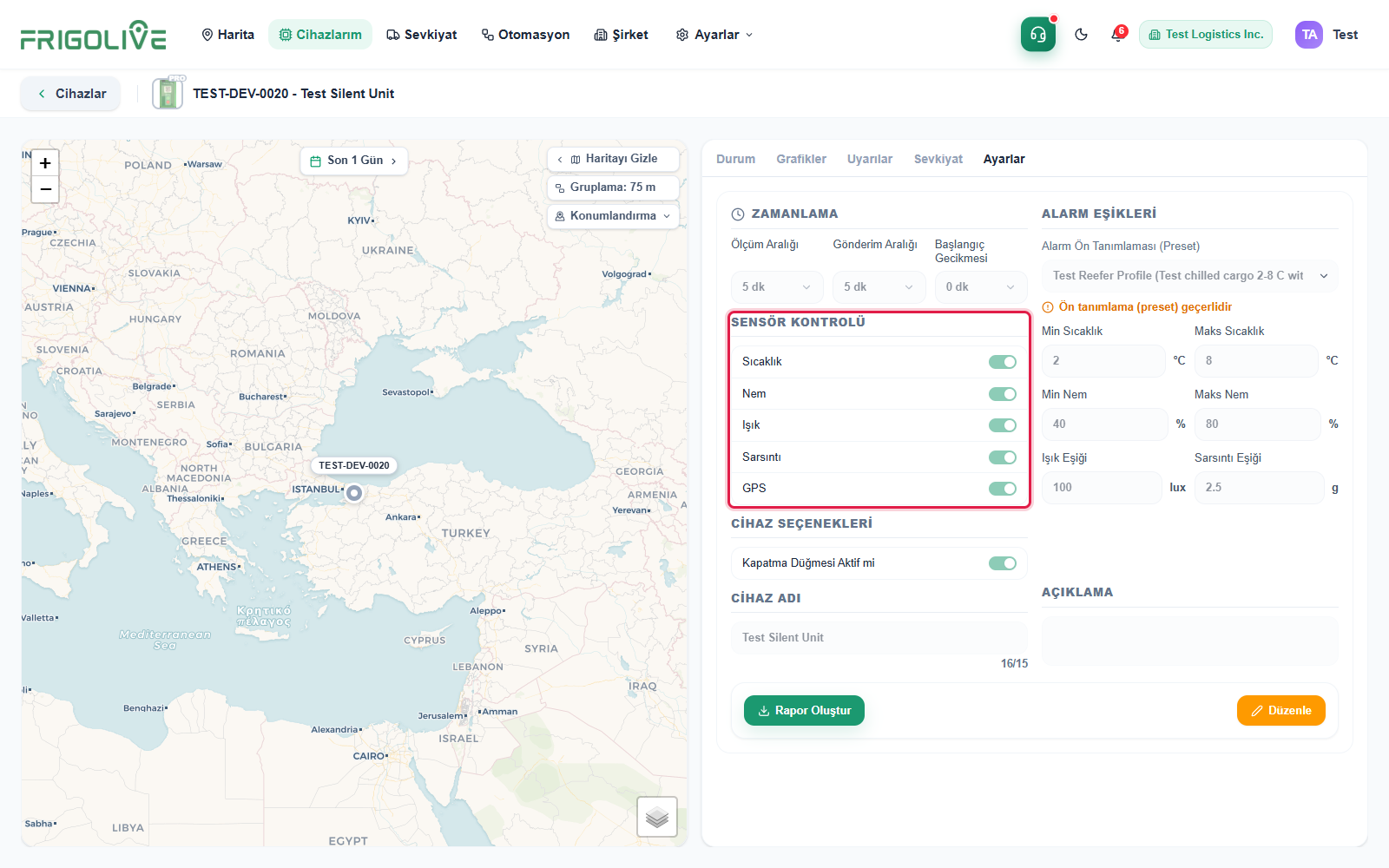Click Sarsıntı Eşiği input field

click(x=1260, y=488)
